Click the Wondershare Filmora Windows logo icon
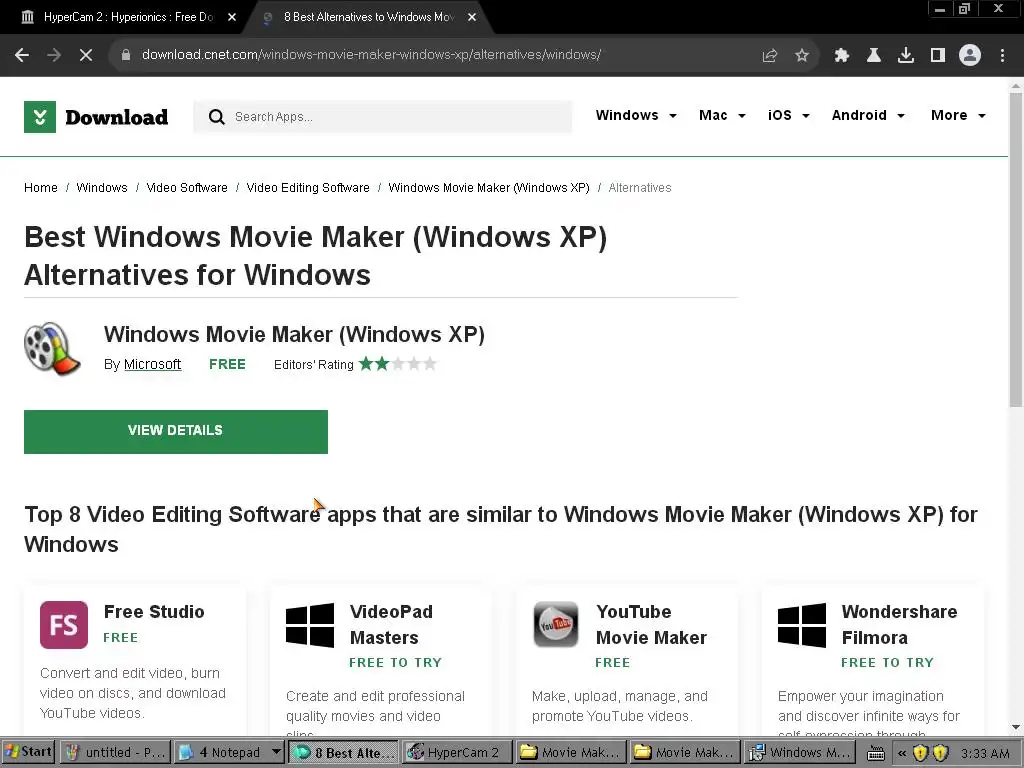 802,625
